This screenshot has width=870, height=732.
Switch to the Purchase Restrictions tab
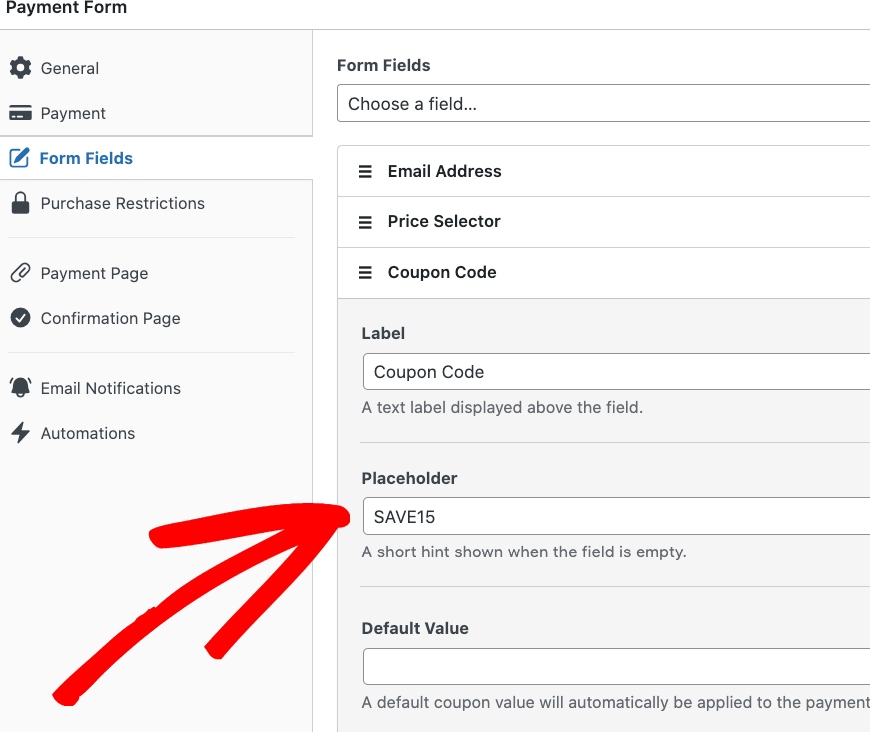click(x=122, y=203)
